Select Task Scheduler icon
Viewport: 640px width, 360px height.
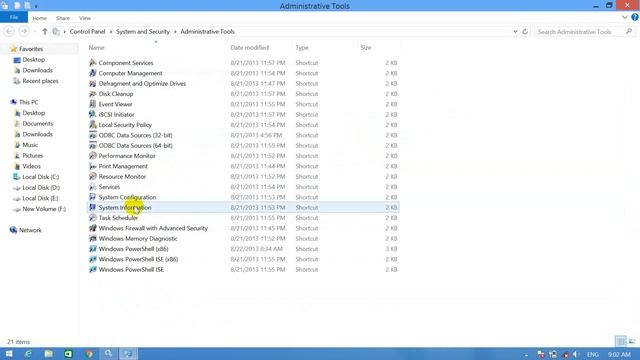tap(93, 218)
